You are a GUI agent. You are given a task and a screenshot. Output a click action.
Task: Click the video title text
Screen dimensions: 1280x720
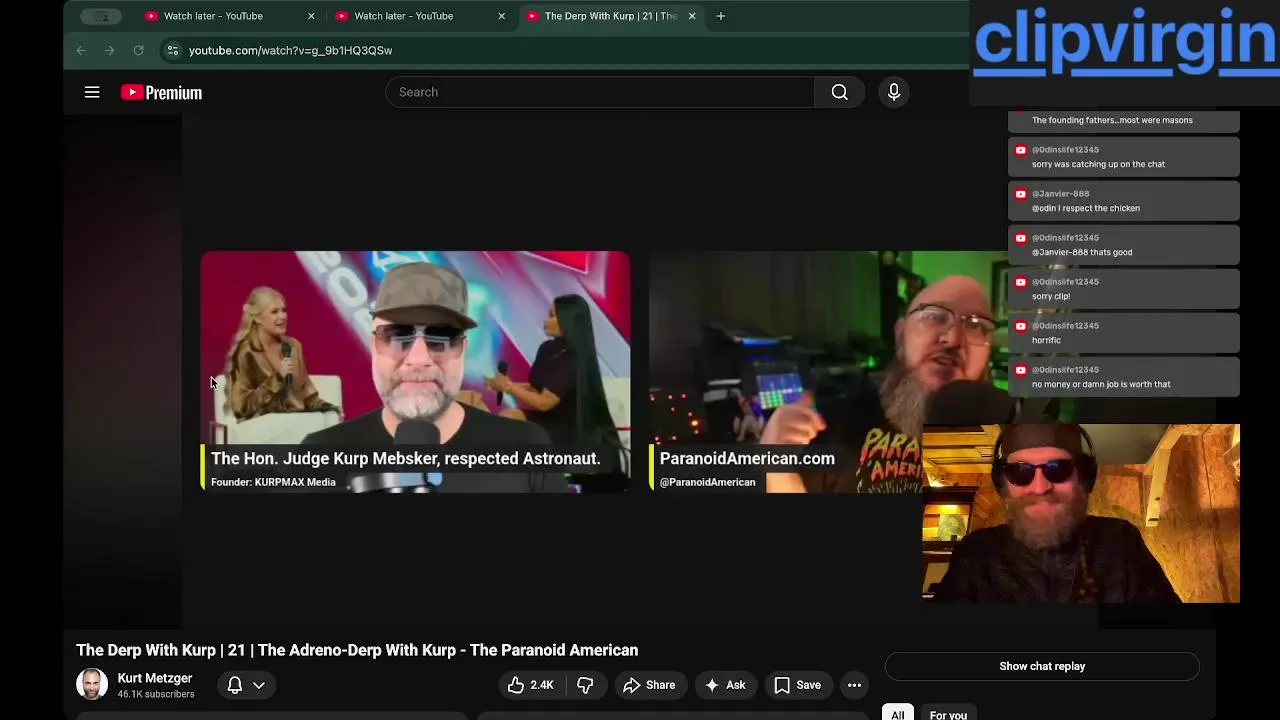pos(357,650)
